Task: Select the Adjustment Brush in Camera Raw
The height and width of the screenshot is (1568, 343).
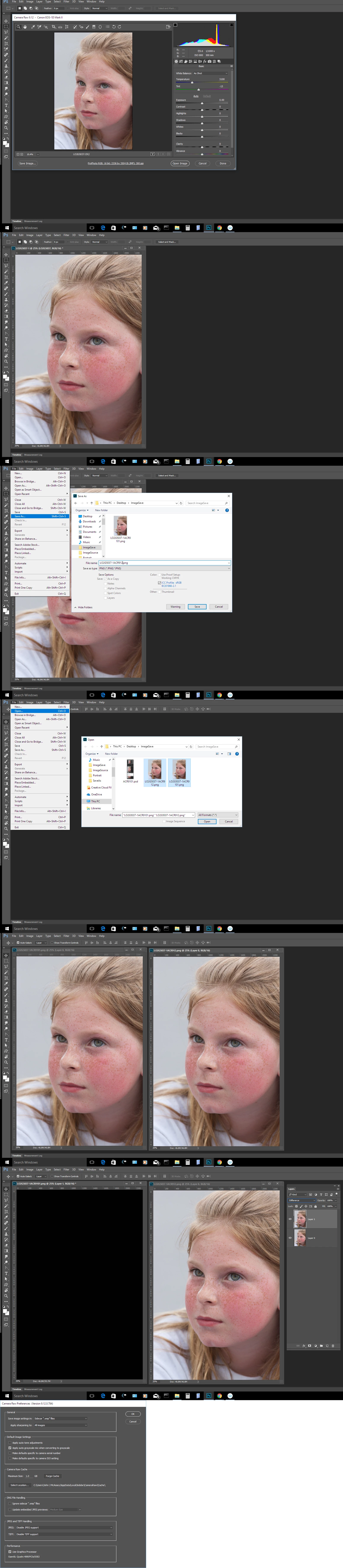Action: [x=88, y=27]
